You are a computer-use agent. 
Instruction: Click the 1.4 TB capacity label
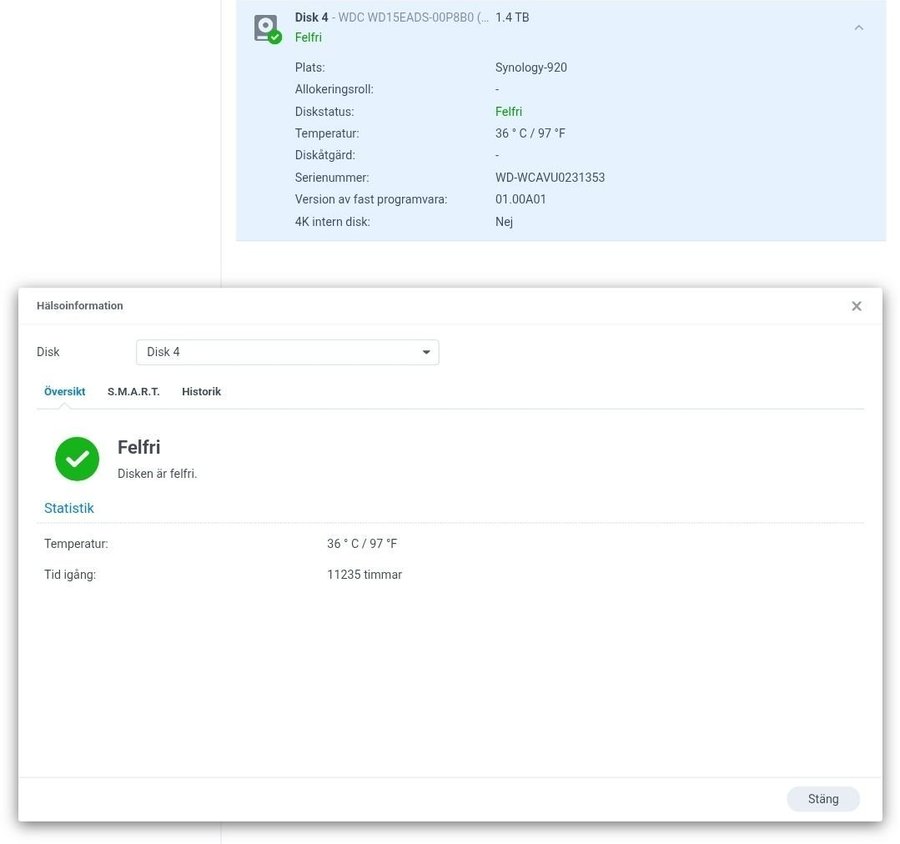coord(512,18)
